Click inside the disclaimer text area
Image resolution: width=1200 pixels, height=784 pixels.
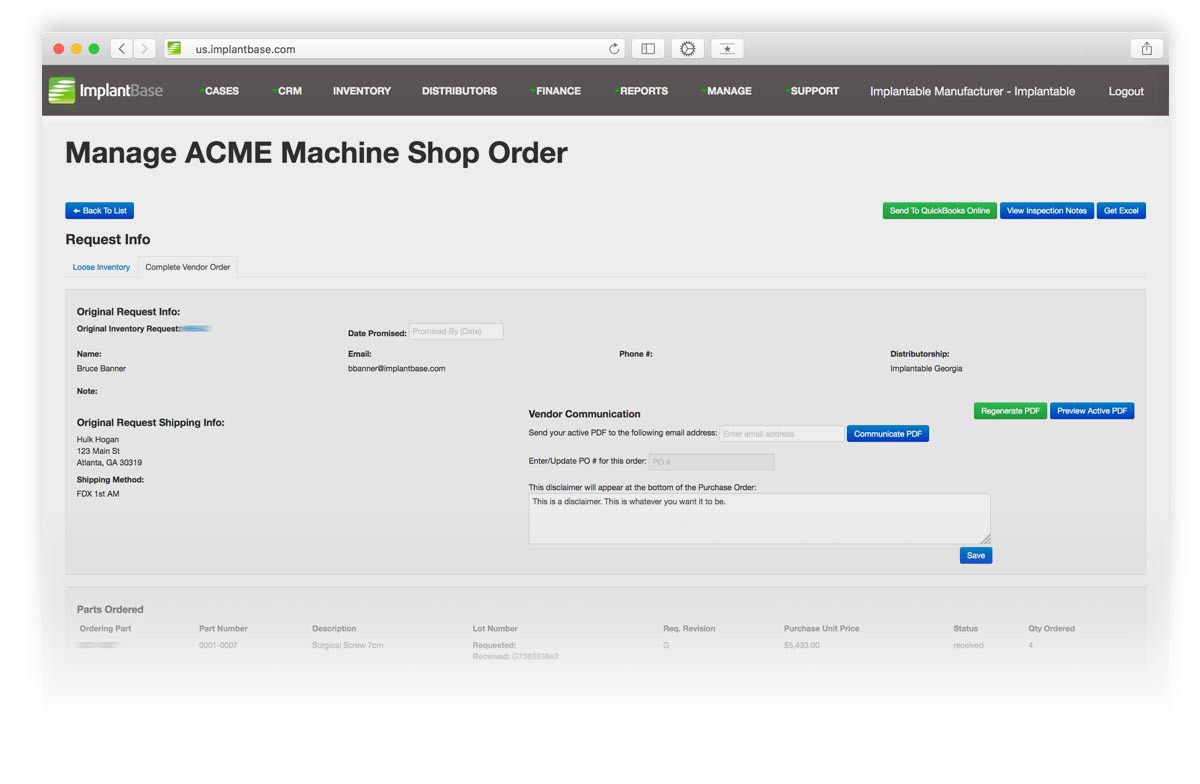759,519
